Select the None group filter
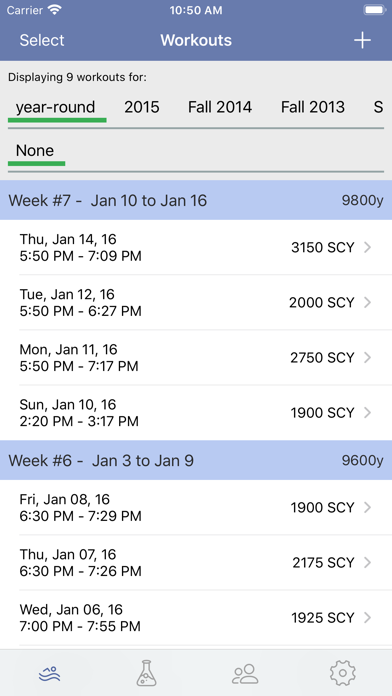This screenshot has height=696, width=392. [35, 150]
